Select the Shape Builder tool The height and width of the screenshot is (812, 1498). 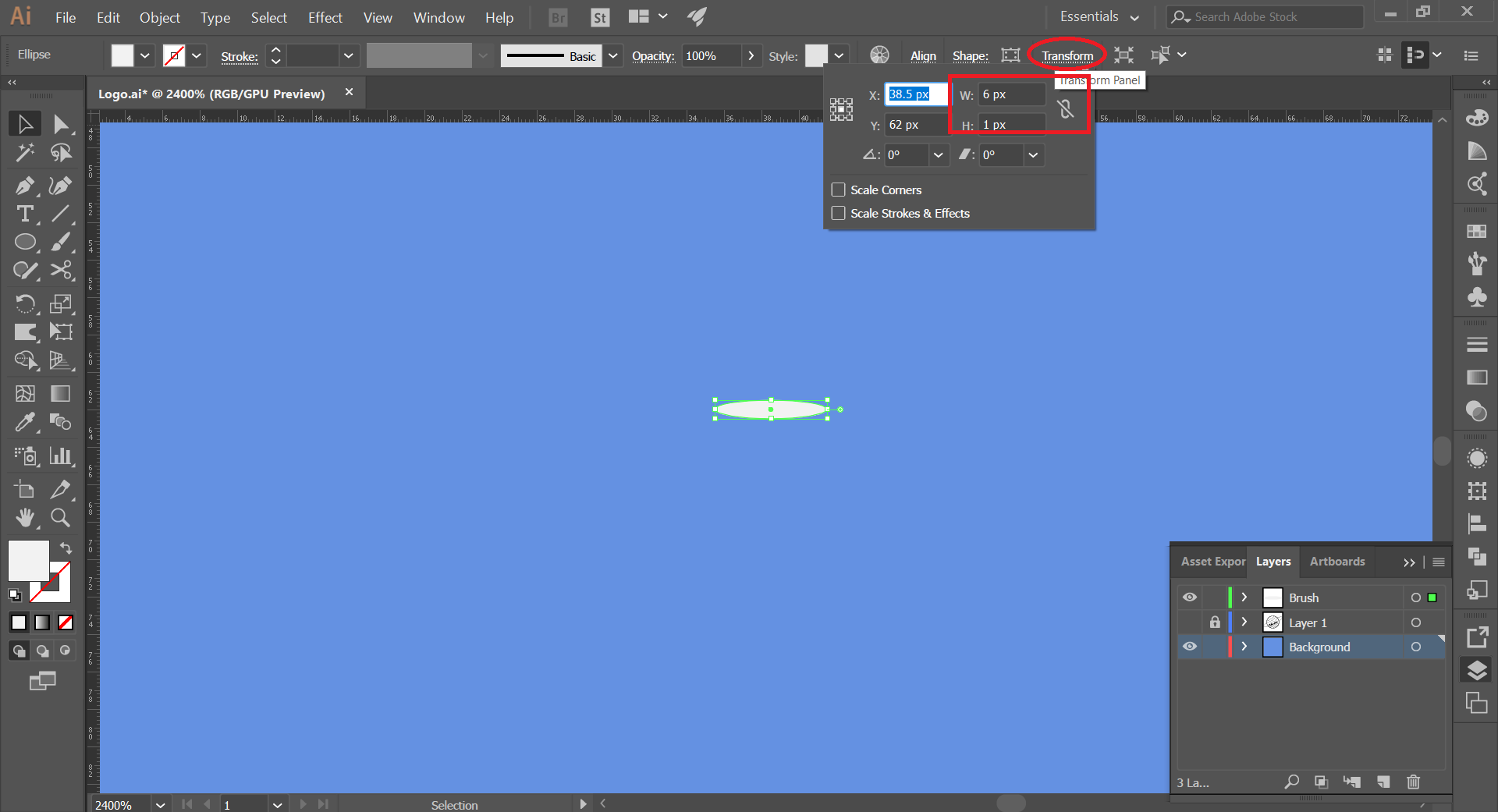[x=25, y=360]
